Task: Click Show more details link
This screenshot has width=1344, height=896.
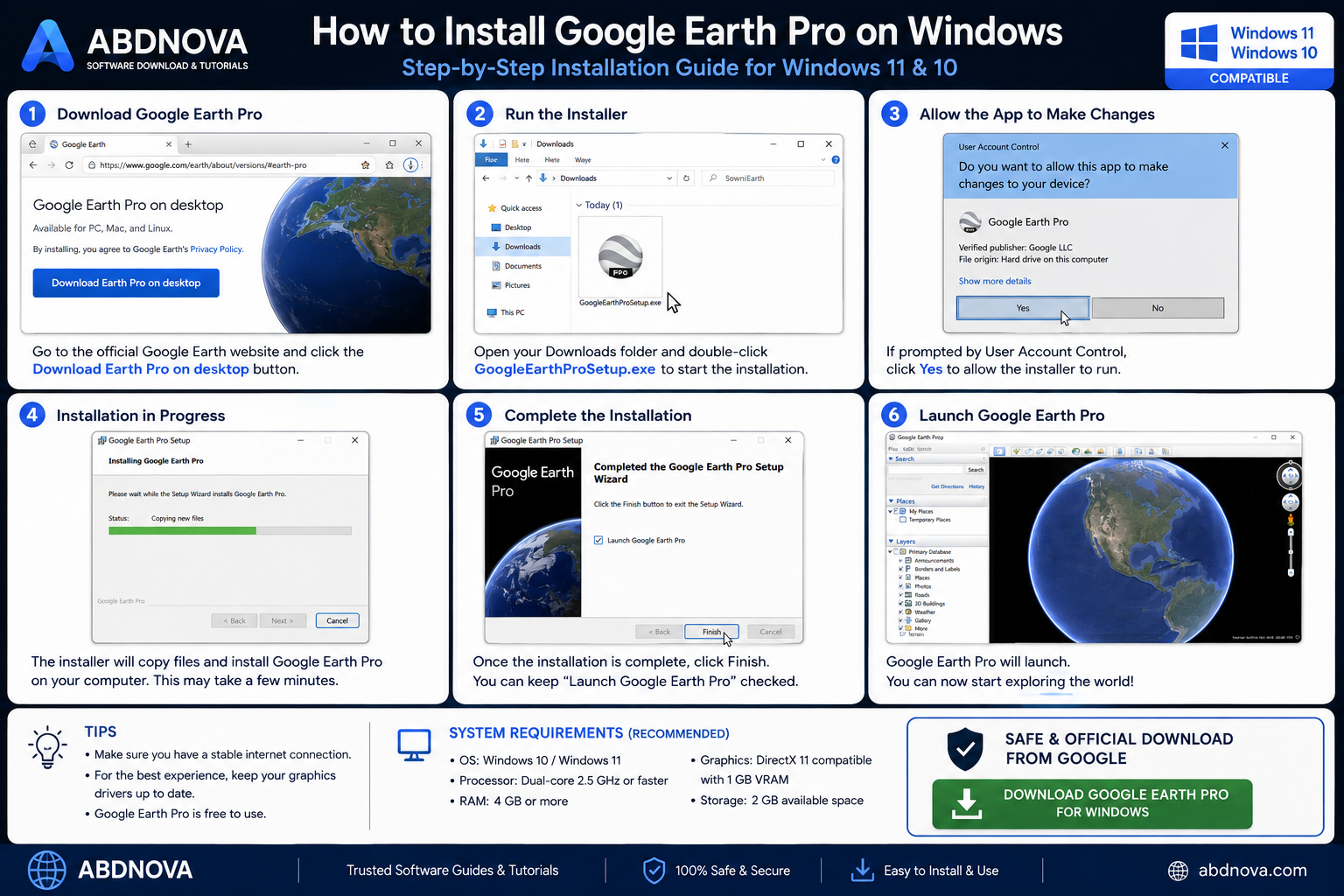Action: pos(995,281)
